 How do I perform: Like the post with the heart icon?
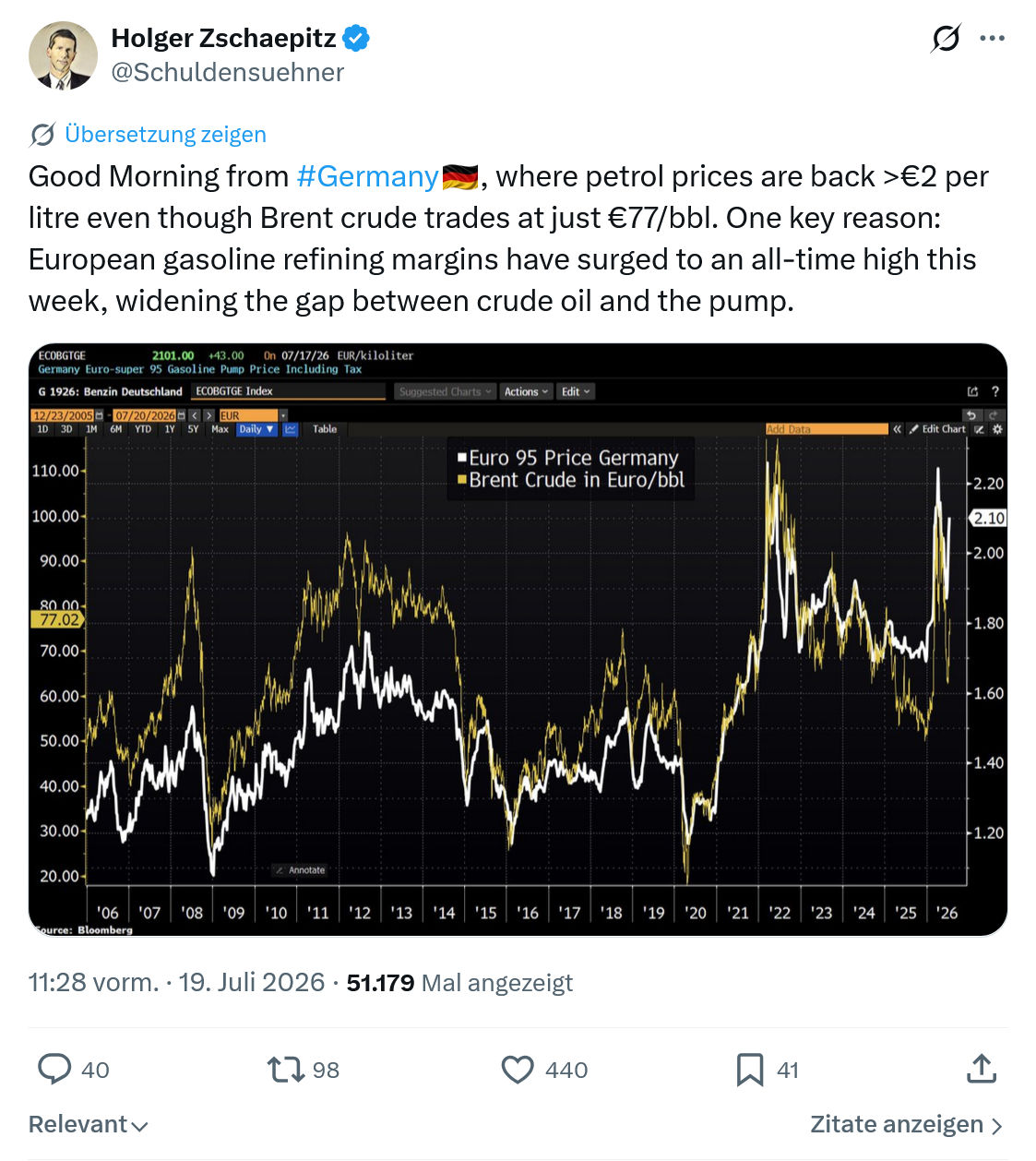pos(518,1069)
